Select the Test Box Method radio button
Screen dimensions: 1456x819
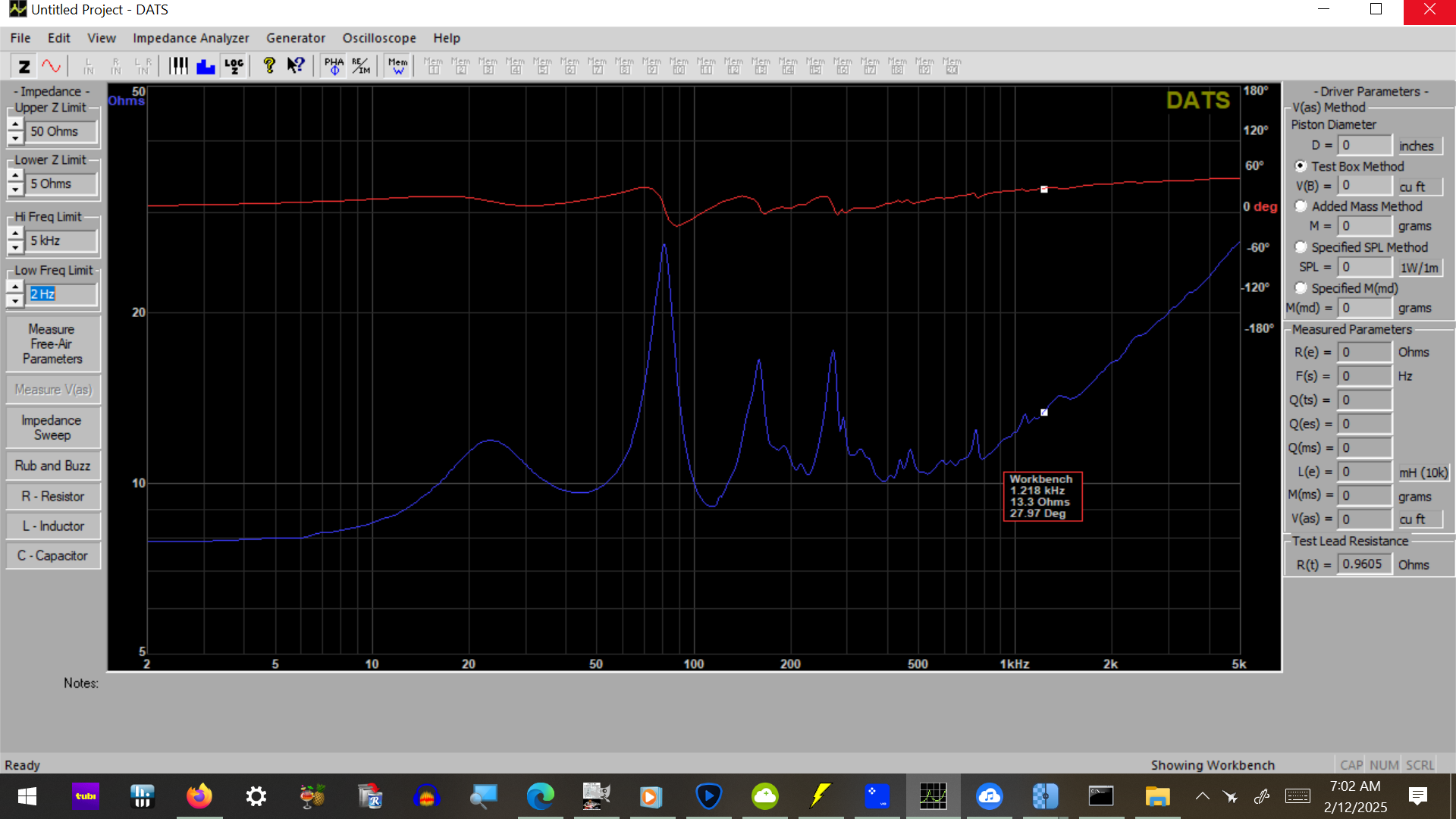click(1301, 166)
